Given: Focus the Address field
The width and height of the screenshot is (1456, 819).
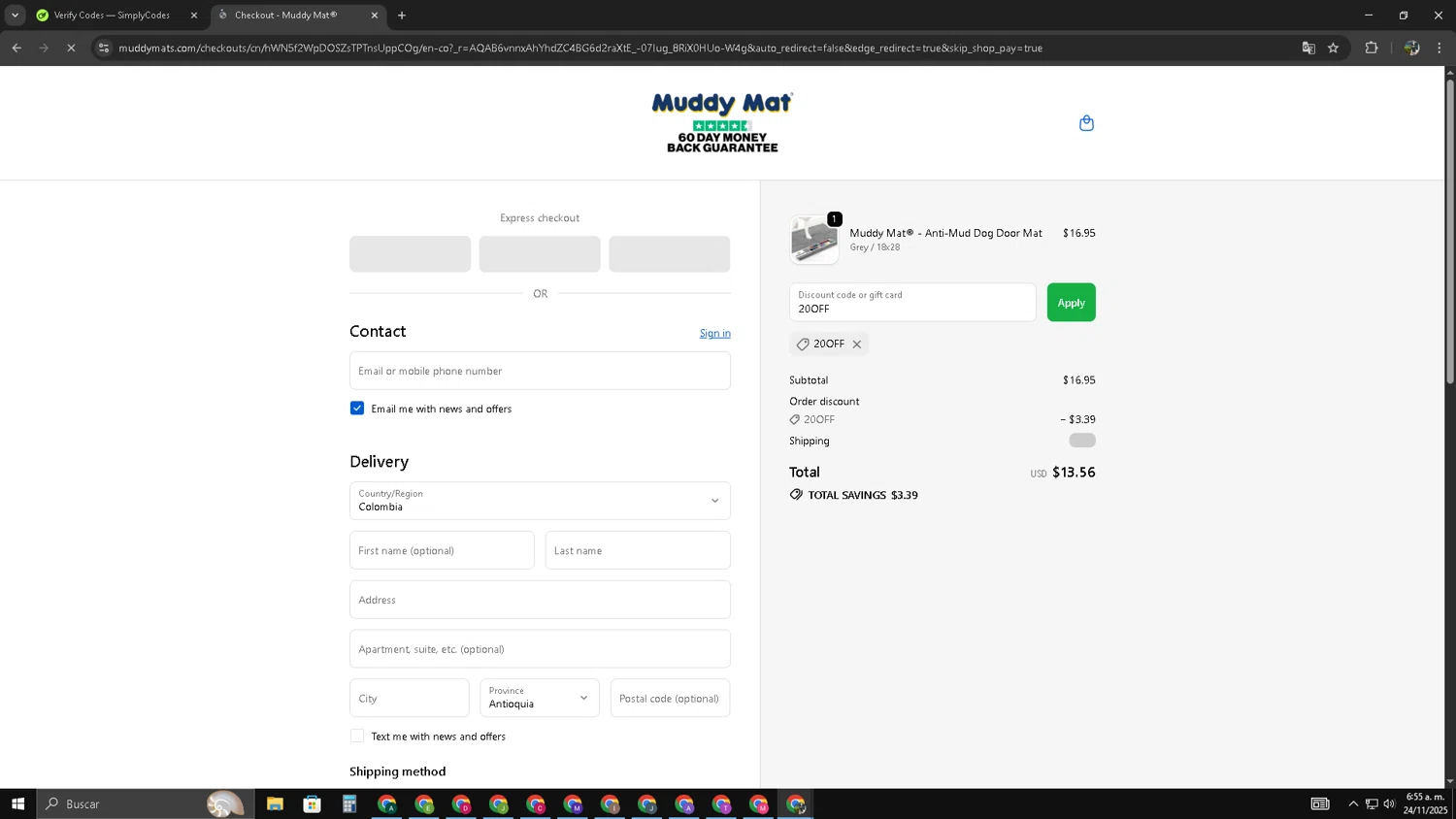Looking at the screenshot, I should [540, 600].
